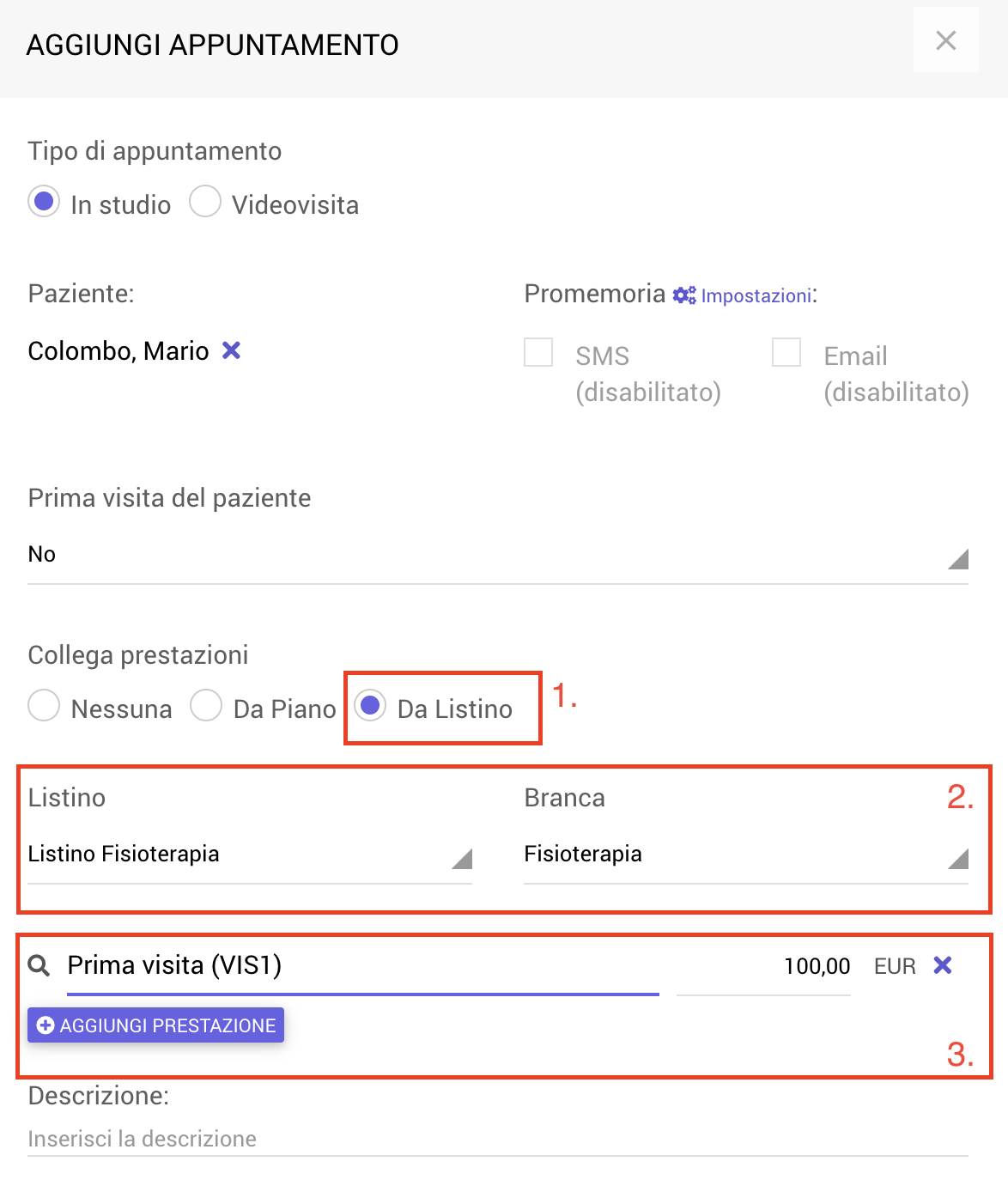
Task: Open the Branca Fisioterapia dropdown
Action: coord(746,855)
